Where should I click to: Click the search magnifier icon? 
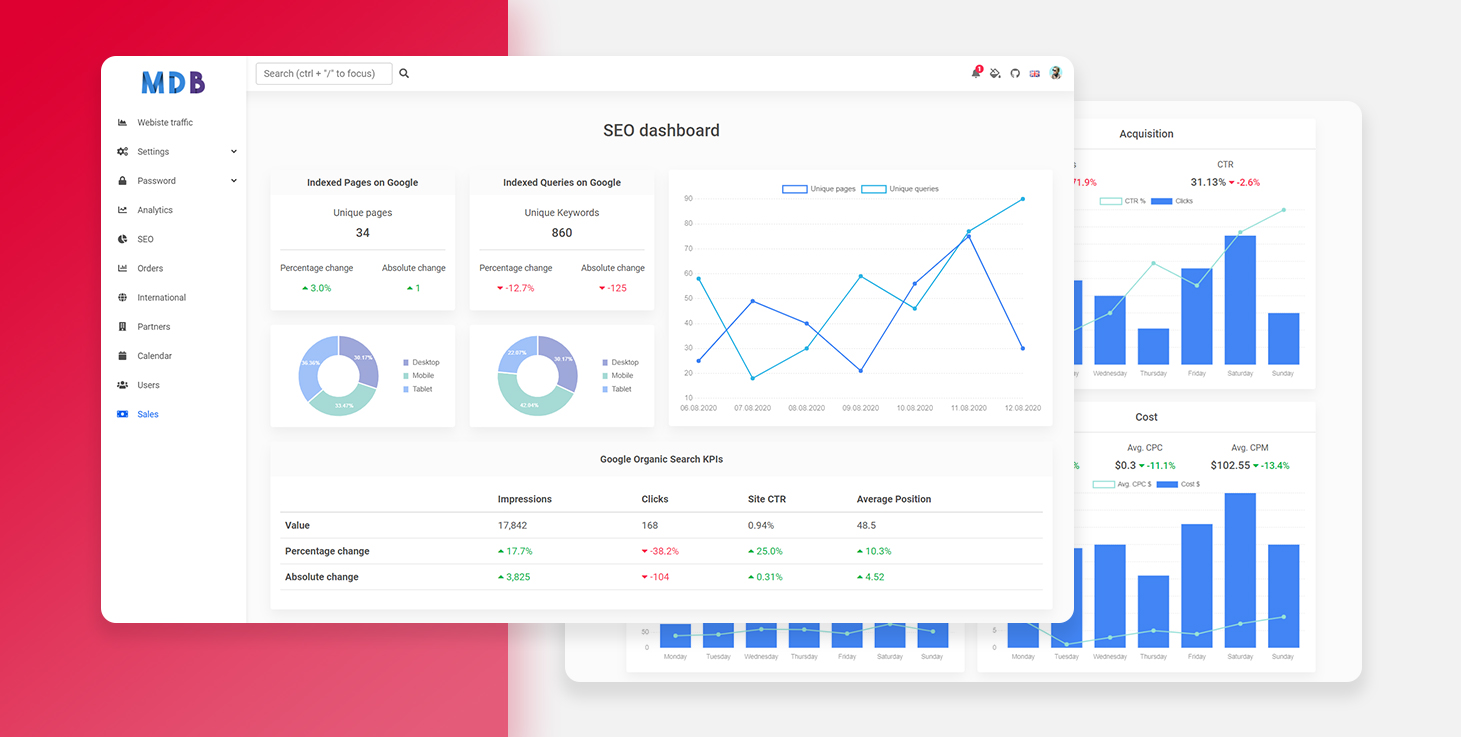click(x=404, y=73)
